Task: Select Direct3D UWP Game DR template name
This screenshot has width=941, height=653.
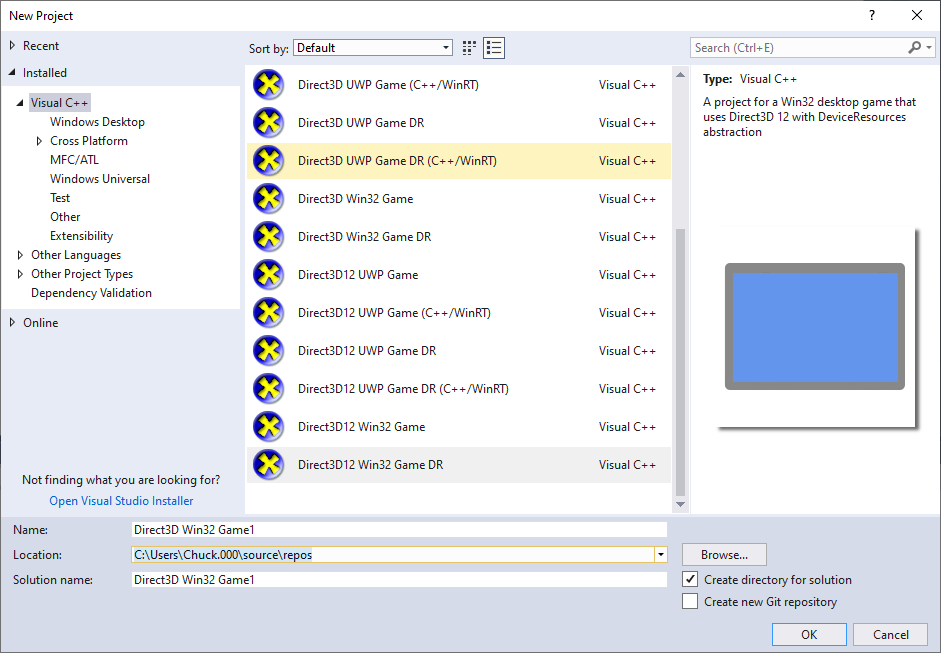Action: point(361,122)
